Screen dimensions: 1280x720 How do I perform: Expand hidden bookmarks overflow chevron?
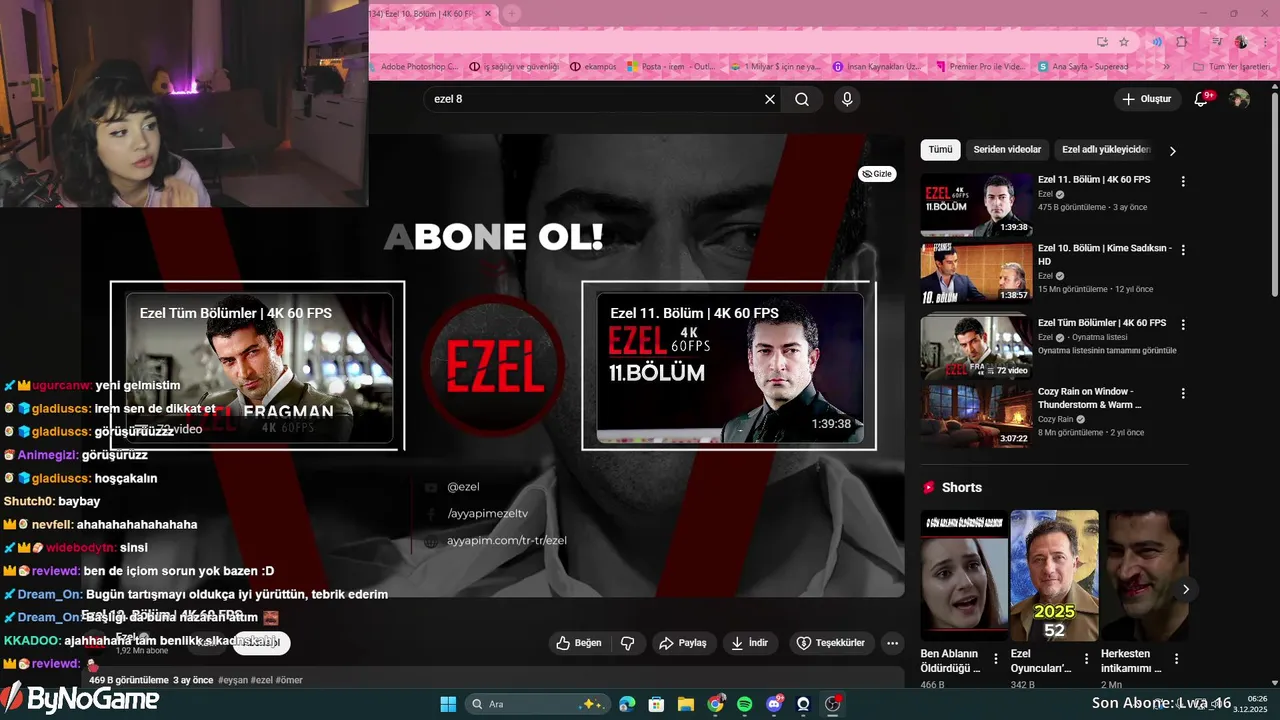(1167, 67)
